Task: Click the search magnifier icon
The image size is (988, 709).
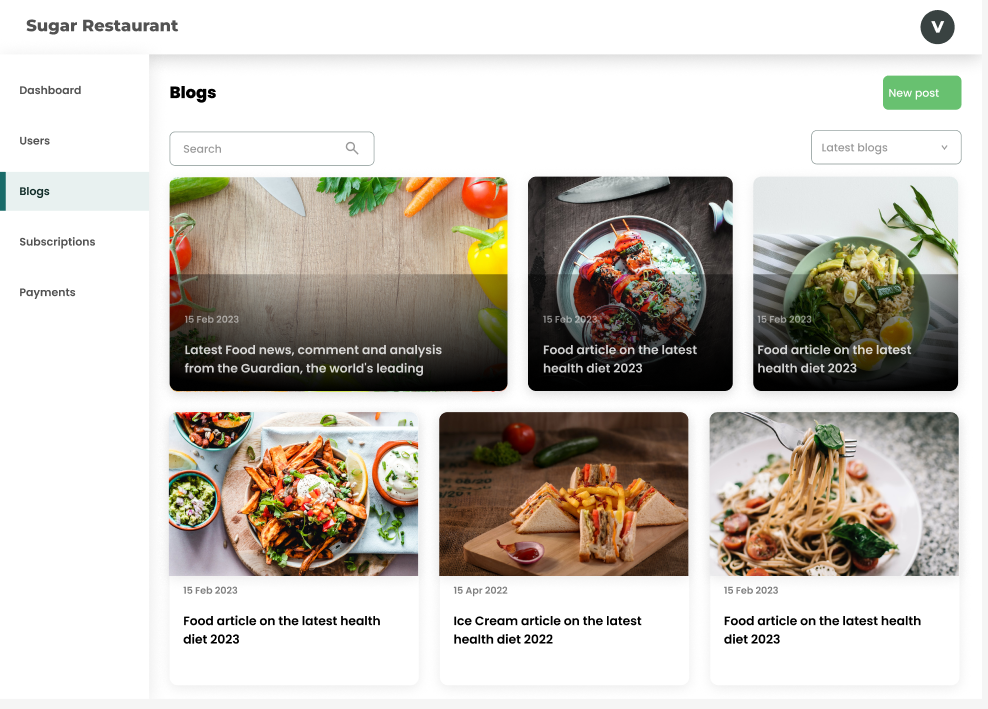Action: pyautogui.click(x=352, y=148)
